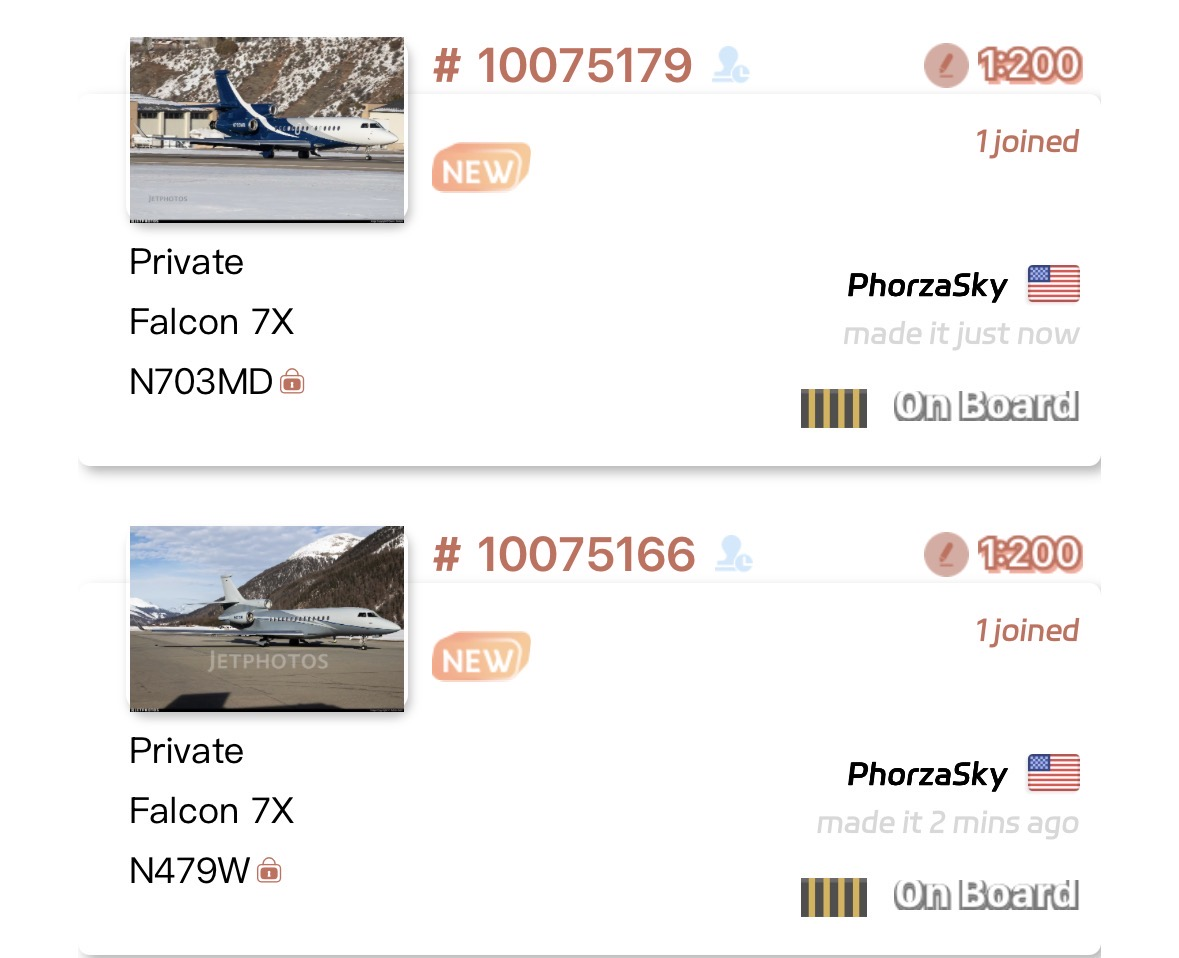Image resolution: width=1179 pixels, height=958 pixels.
Task: Click the lock icon beside N703MD
Action: point(292,381)
